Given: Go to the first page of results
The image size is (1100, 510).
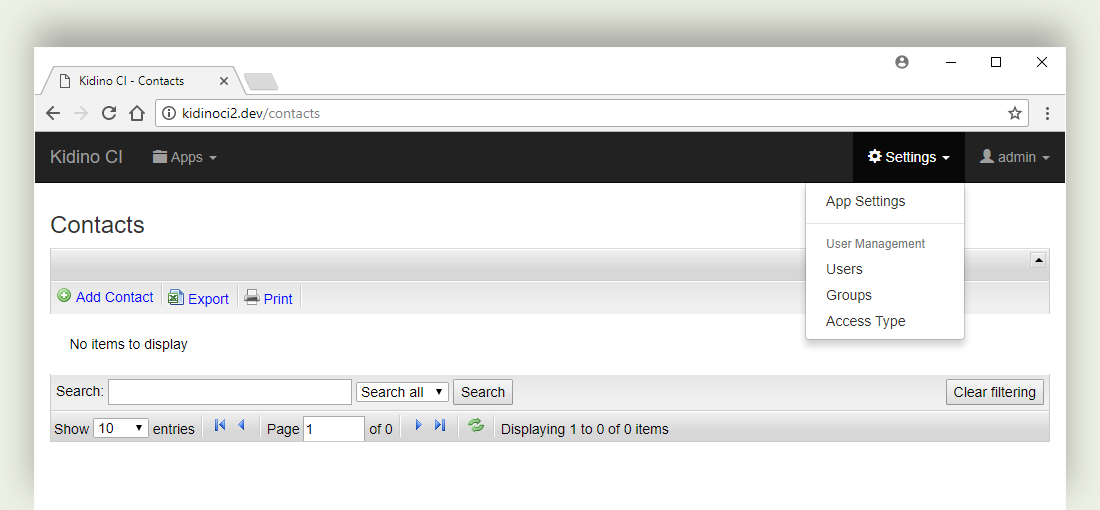Looking at the screenshot, I should point(220,425).
